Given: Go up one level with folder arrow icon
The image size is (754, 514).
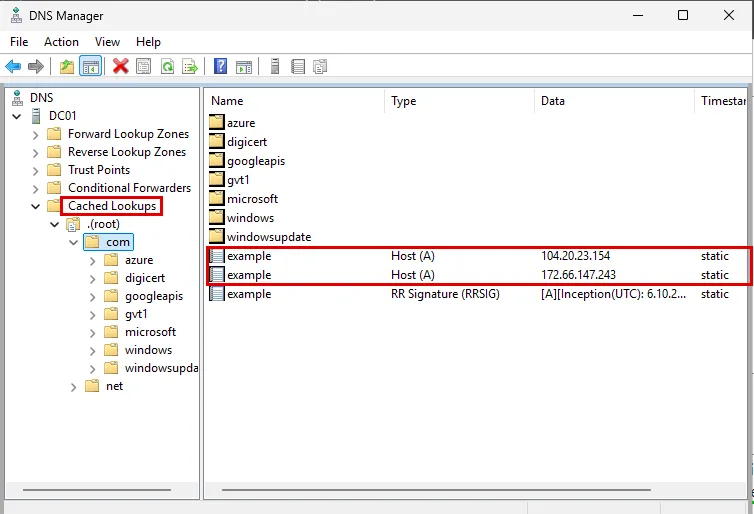Looking at the screenshot, I should click(x=67, y=66).
